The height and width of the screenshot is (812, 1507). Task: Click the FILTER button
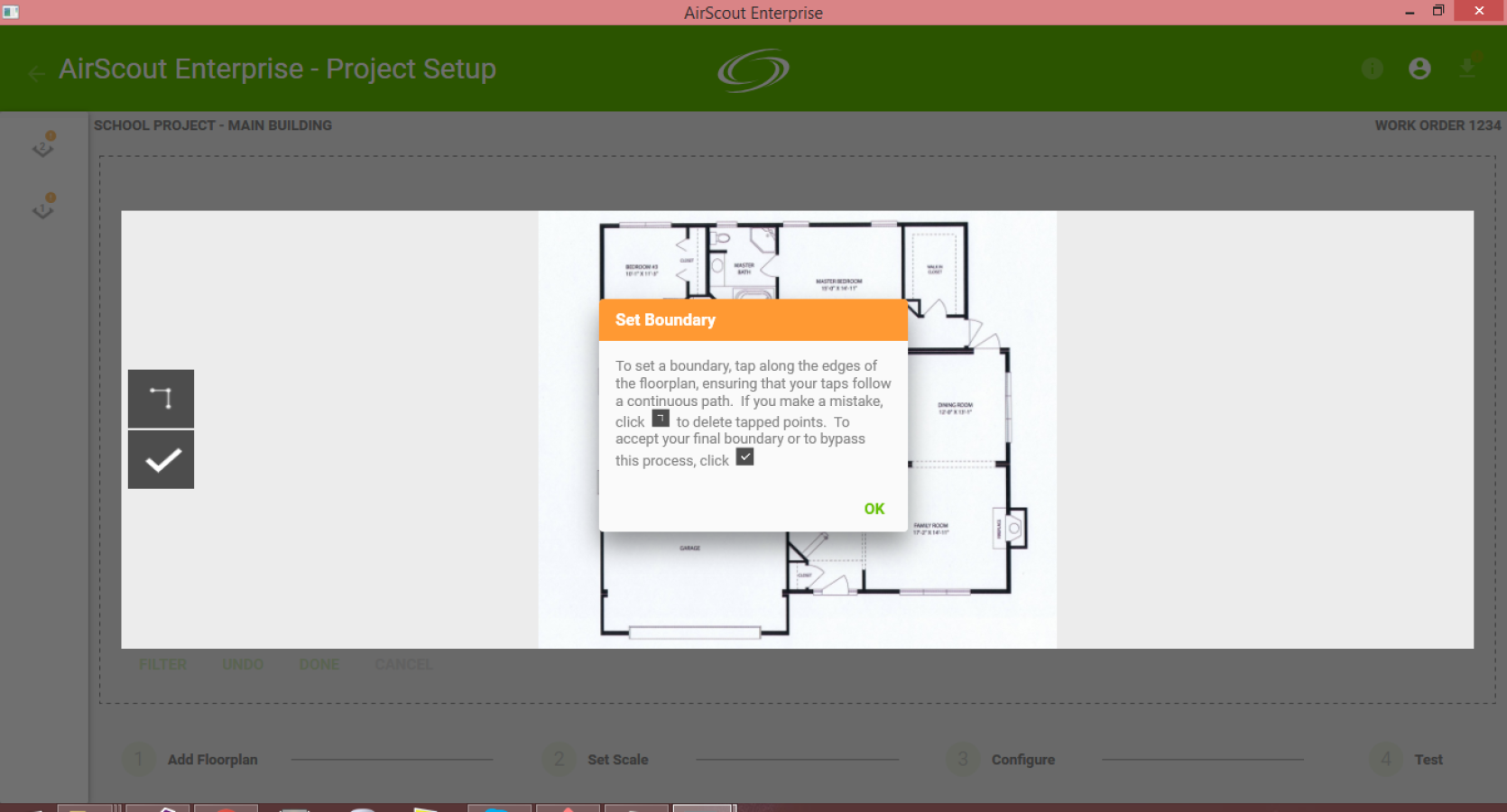pos(162,664)
